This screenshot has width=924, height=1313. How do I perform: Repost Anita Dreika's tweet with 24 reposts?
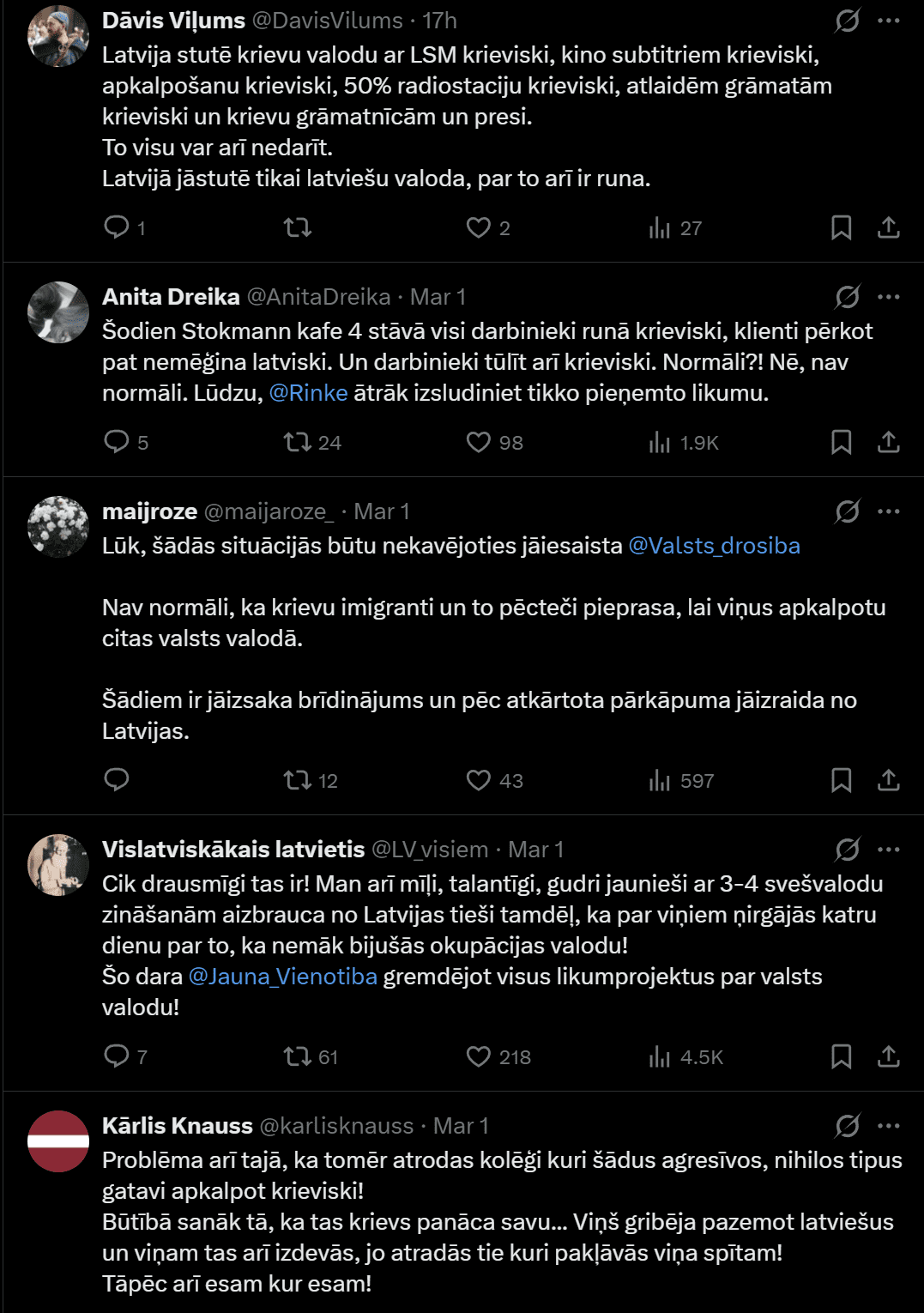(298, 442)
